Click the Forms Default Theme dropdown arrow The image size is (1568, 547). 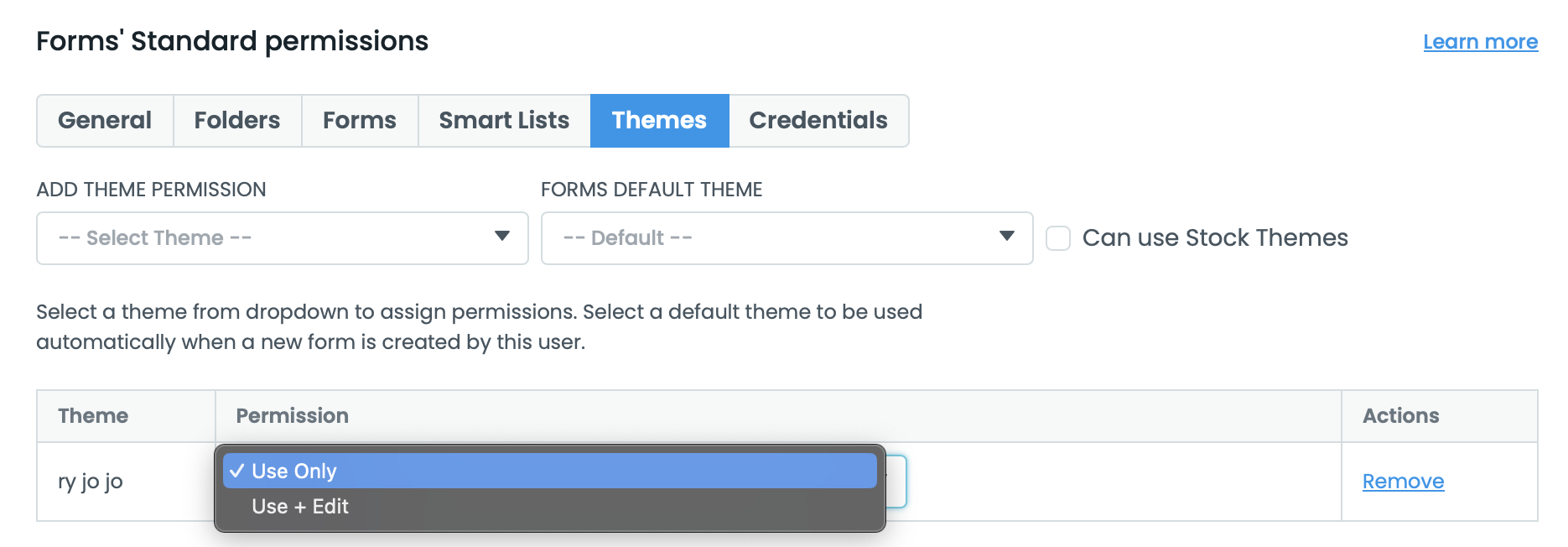click(1008, 237)
